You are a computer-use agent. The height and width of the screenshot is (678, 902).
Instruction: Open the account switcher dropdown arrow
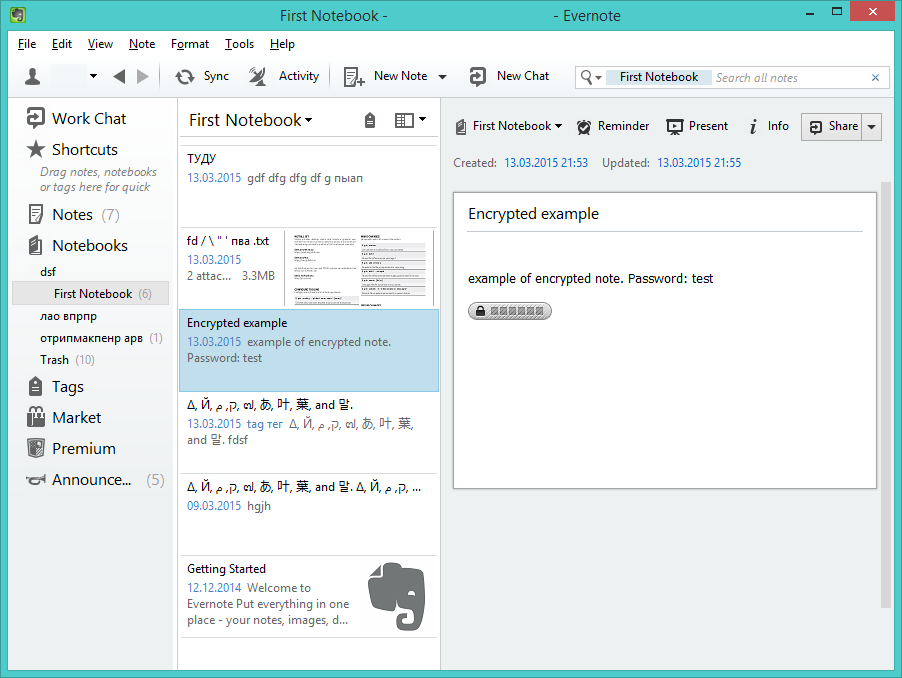pos(93,76)
